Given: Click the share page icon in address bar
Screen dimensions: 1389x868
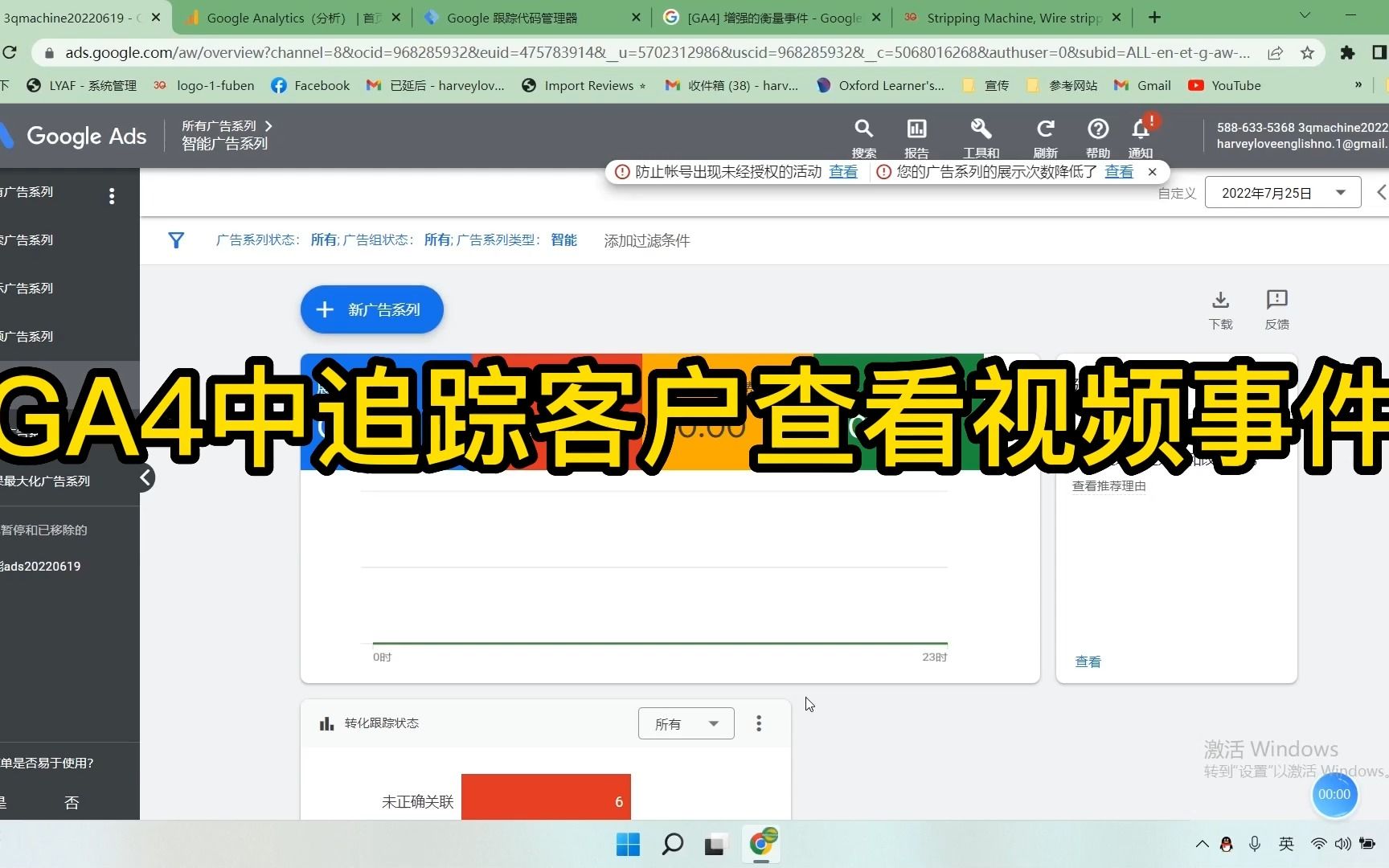Looking at the screenshot, I should [x=1275, y=53].
